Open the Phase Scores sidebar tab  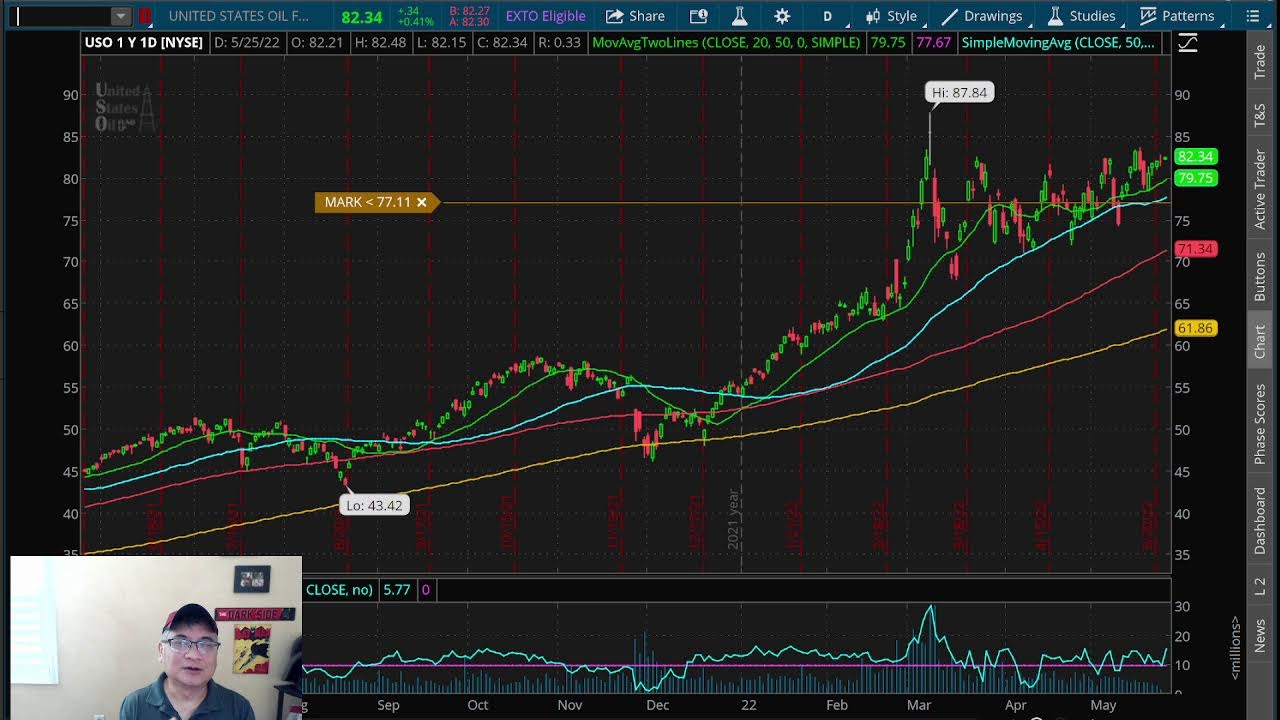(1260, 424)
